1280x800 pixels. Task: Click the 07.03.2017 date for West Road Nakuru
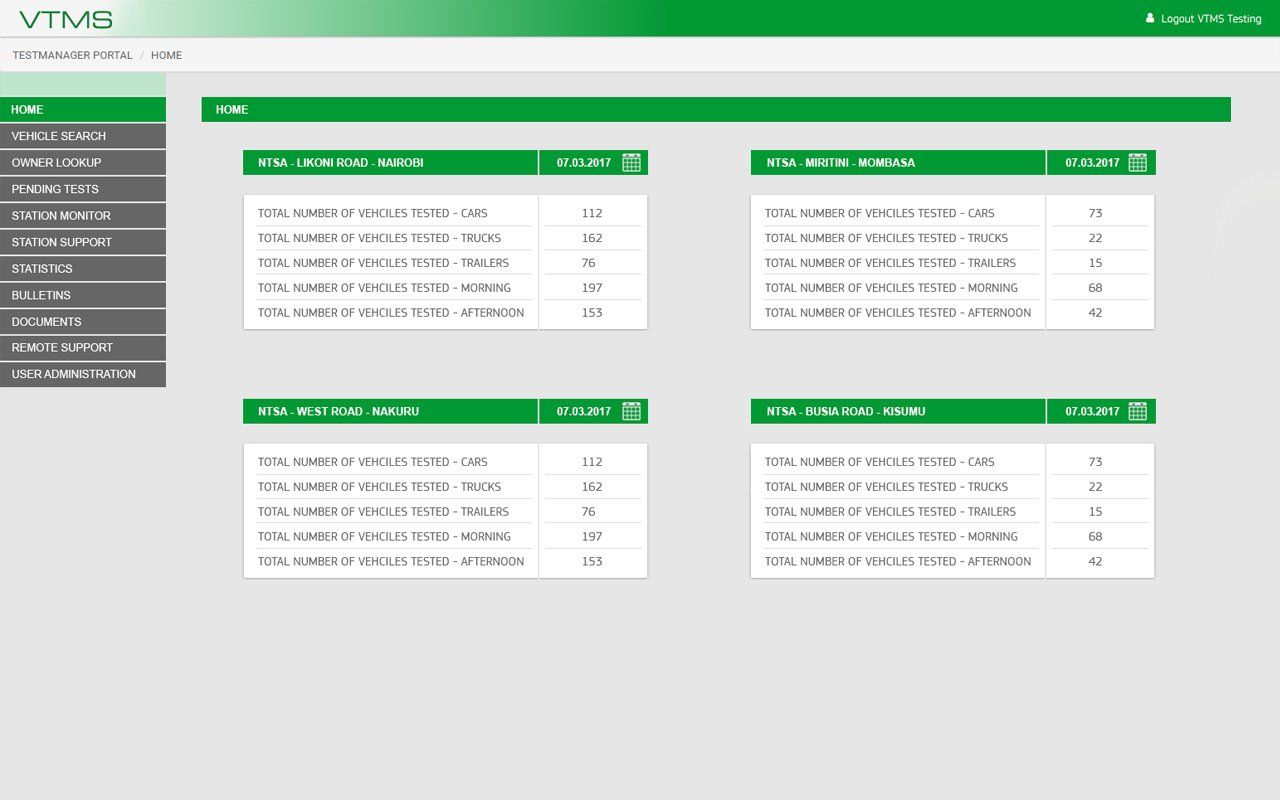[584, 411]
